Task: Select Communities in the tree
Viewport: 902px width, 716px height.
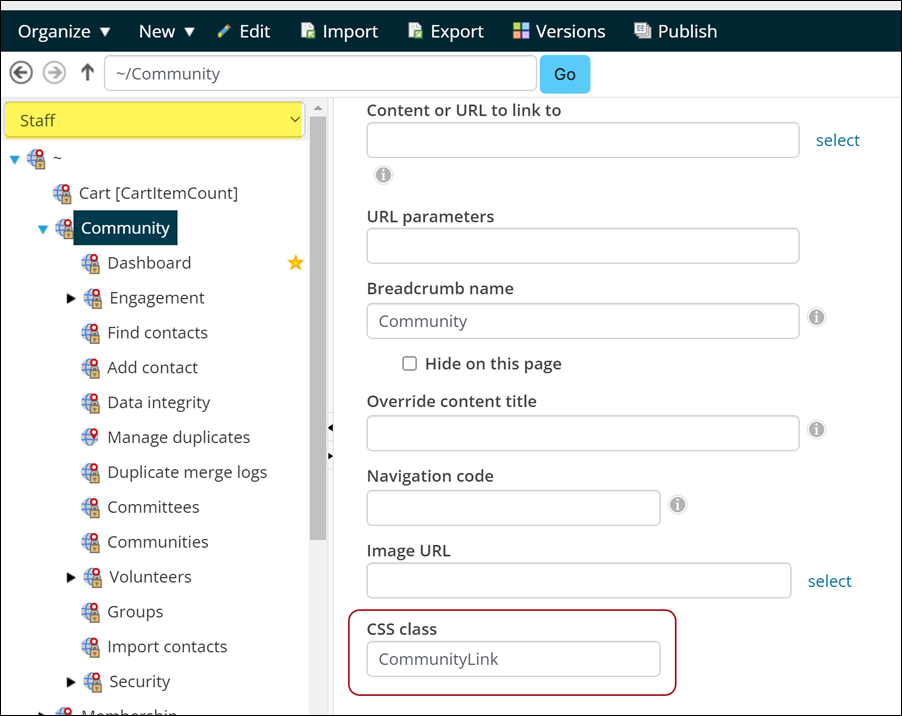Action: [x=158, y=542]
